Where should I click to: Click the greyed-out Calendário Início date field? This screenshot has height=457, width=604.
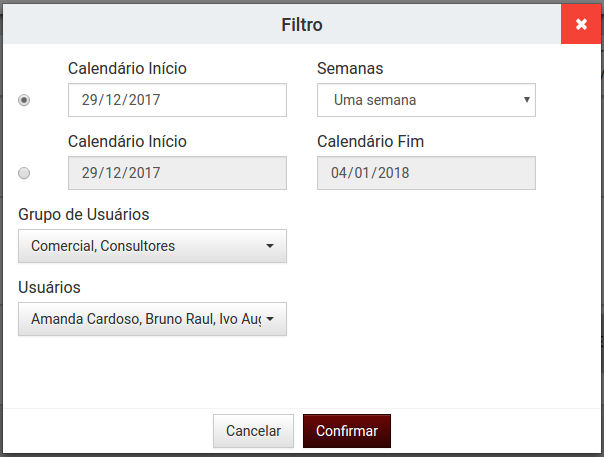[x=177, y=173]
